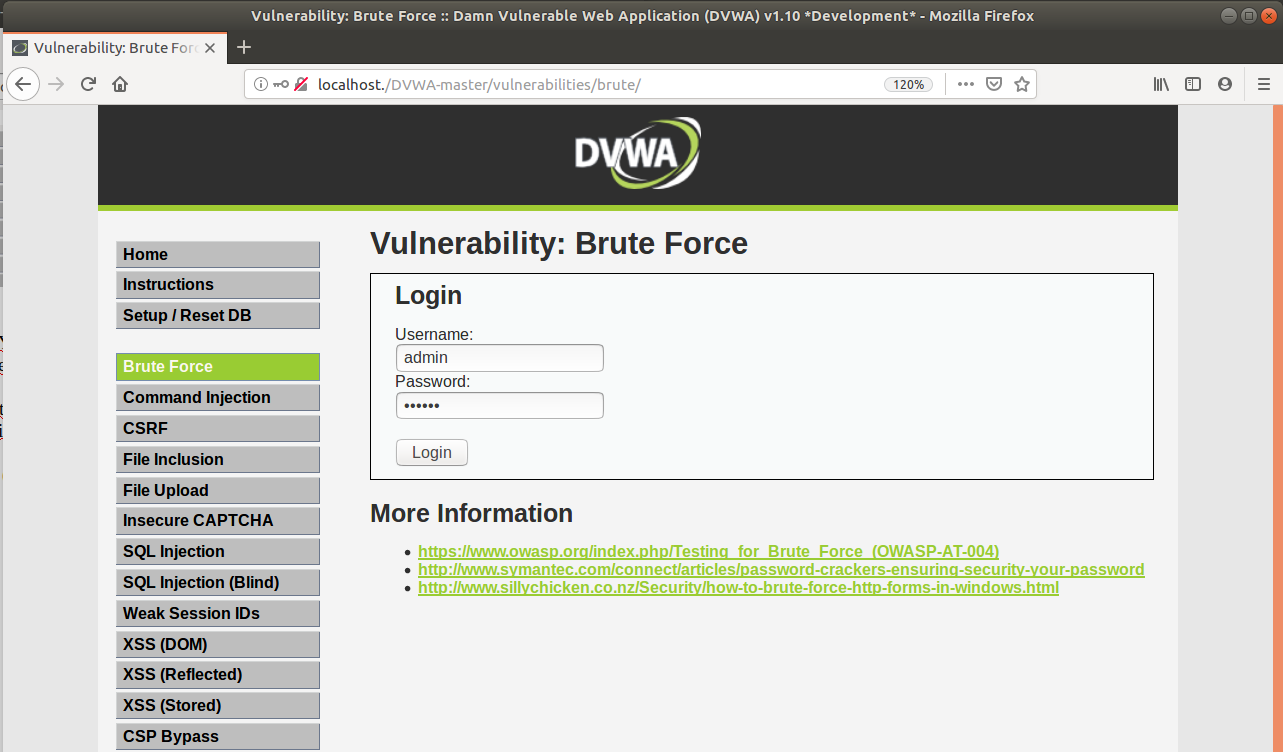
Task: Click the 'Vulnerability: Brute Force' page heading
Action: coord(559,244)
